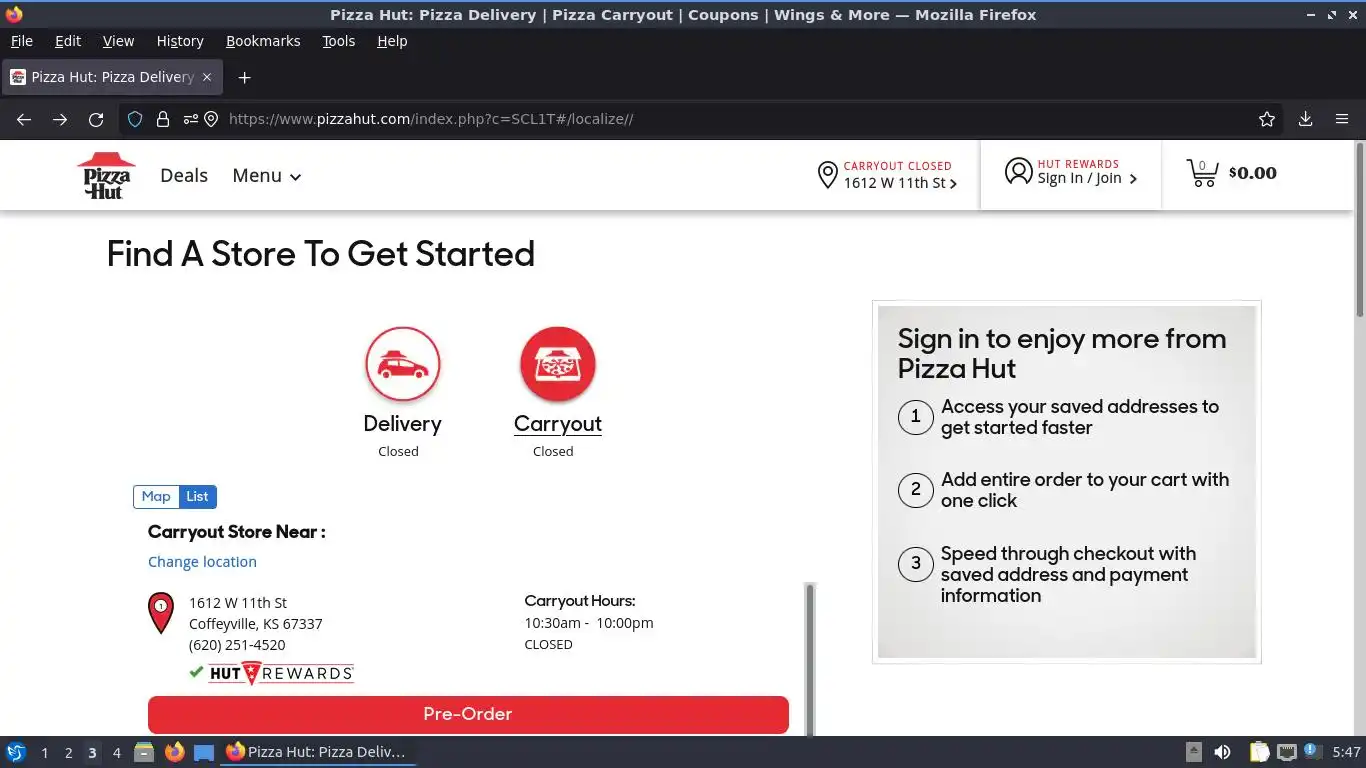Click the padlock site security icon
This screenshot has width=1366, height=768.
coord(162,119)
